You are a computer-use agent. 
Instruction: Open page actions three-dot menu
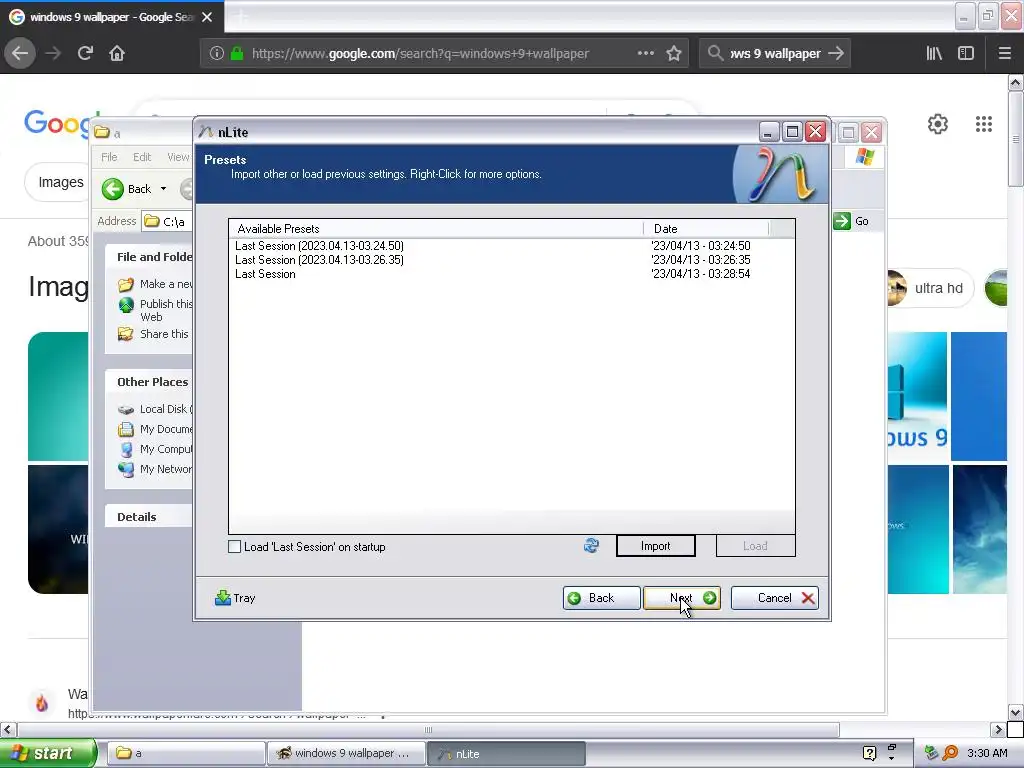click(645, 54)
